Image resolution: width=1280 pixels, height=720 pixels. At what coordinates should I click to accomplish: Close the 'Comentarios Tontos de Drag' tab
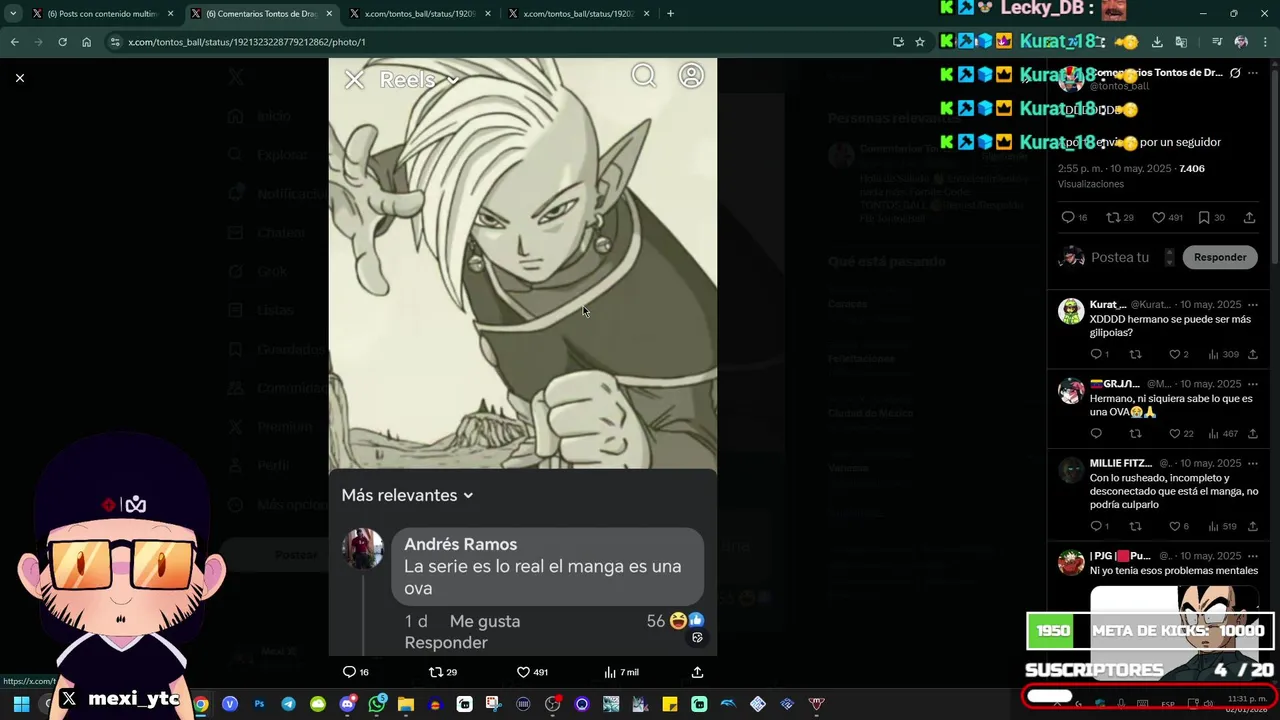click(329, 14)
